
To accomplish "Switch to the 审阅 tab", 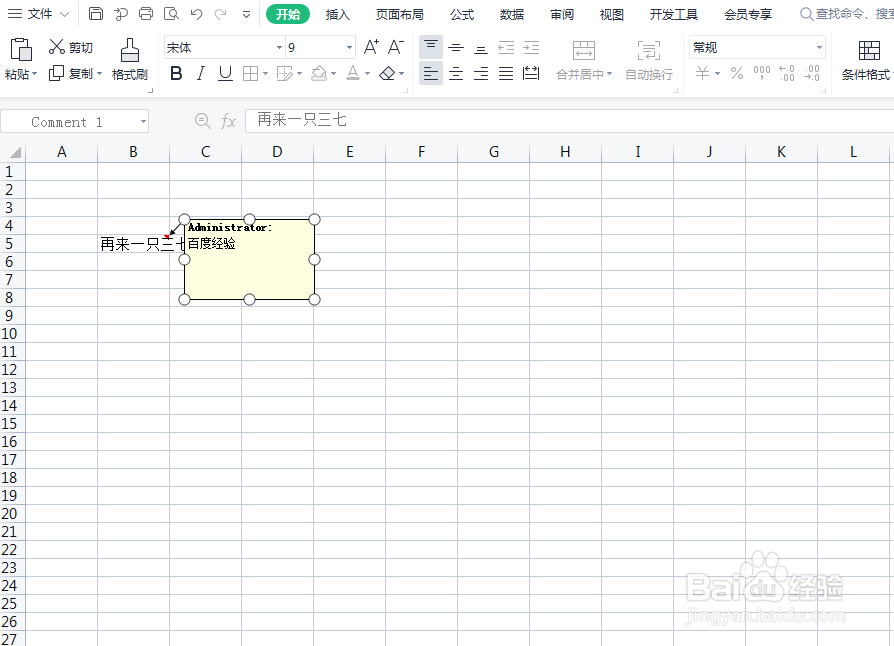I will click(562, 14).
